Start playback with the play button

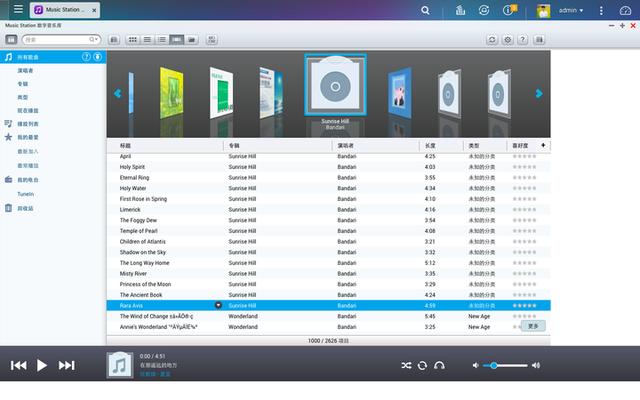pos(42,366)
